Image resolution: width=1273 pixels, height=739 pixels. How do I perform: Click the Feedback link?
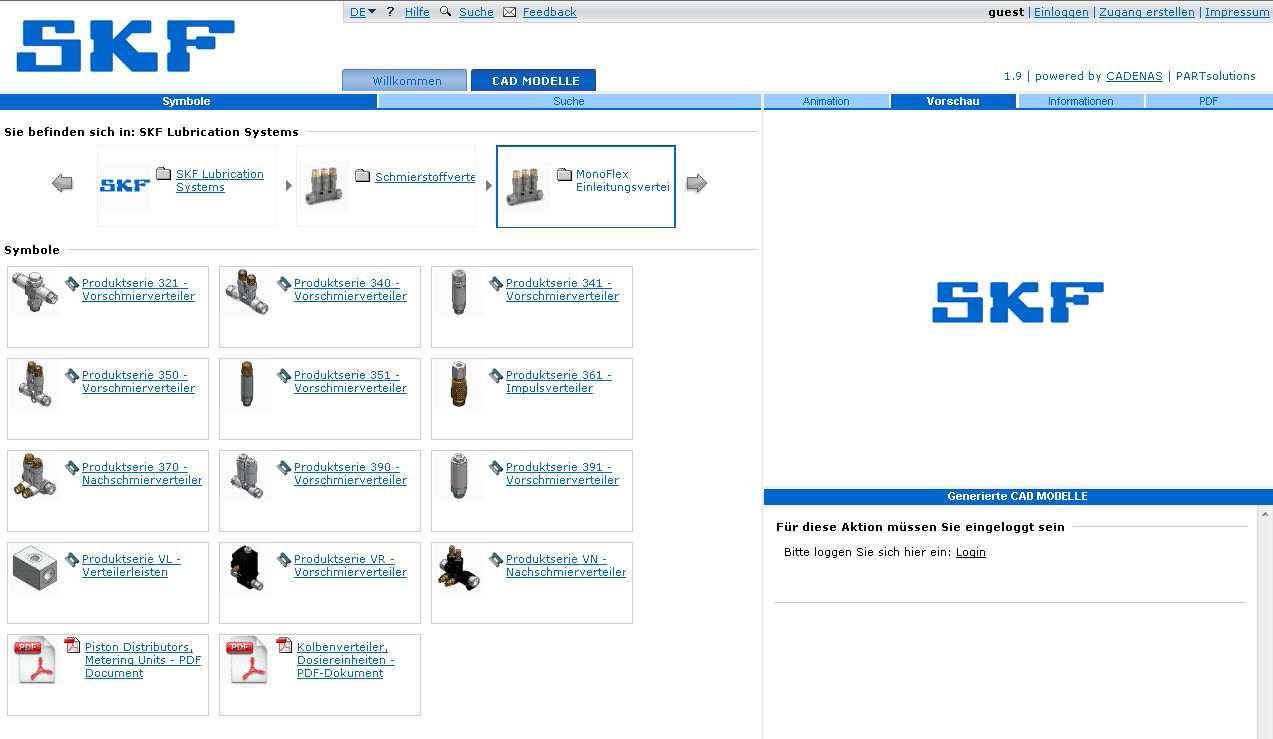coord(550,12)
